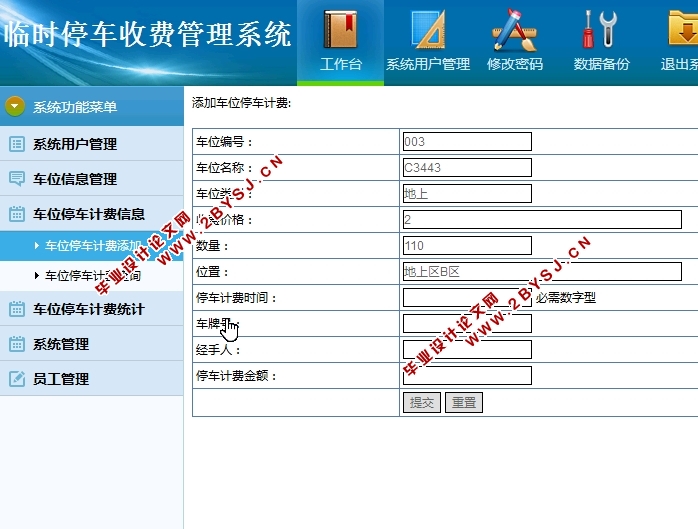Focus the 车位编号 field showing 003
Viewport: 698px width, 529px height.
tap(467, 142)
